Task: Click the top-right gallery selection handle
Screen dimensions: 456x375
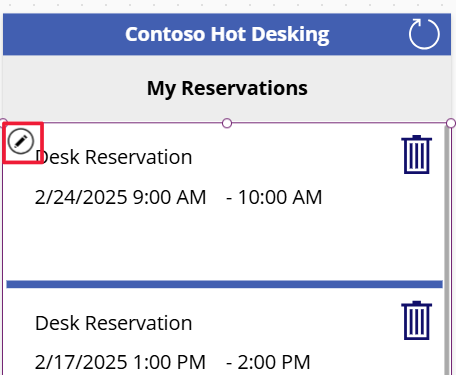Action: 451,123
